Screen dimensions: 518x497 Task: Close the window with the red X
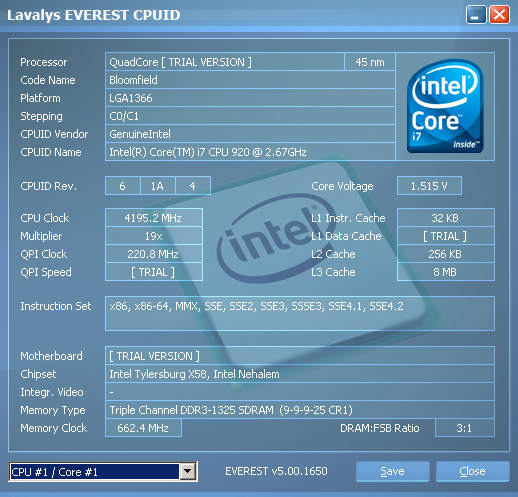click(x=499, y=15)
